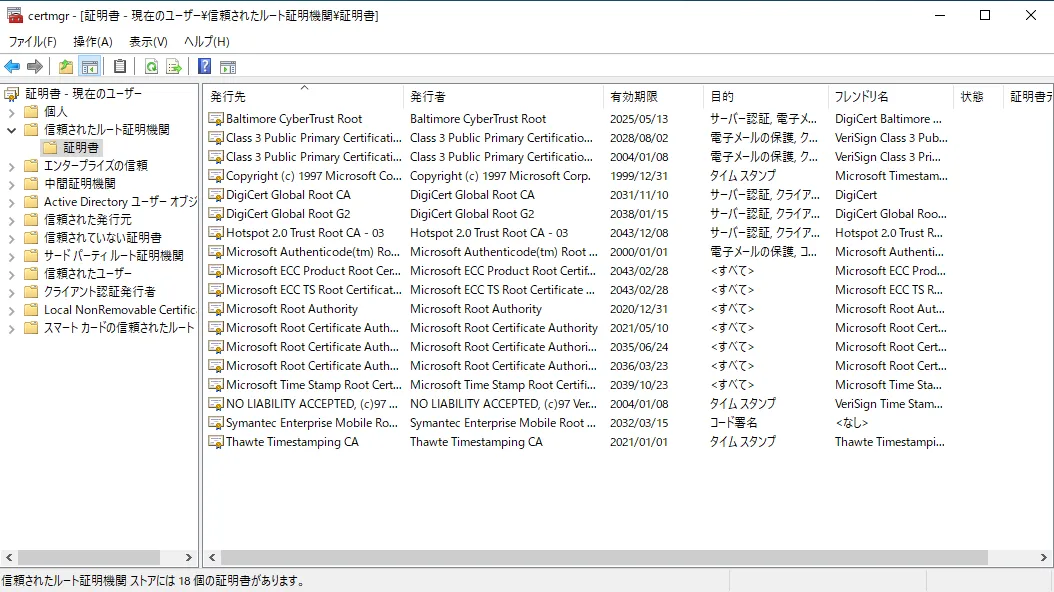
Task: Open the 操作(A) menu
Action: (x=93, y=42)
